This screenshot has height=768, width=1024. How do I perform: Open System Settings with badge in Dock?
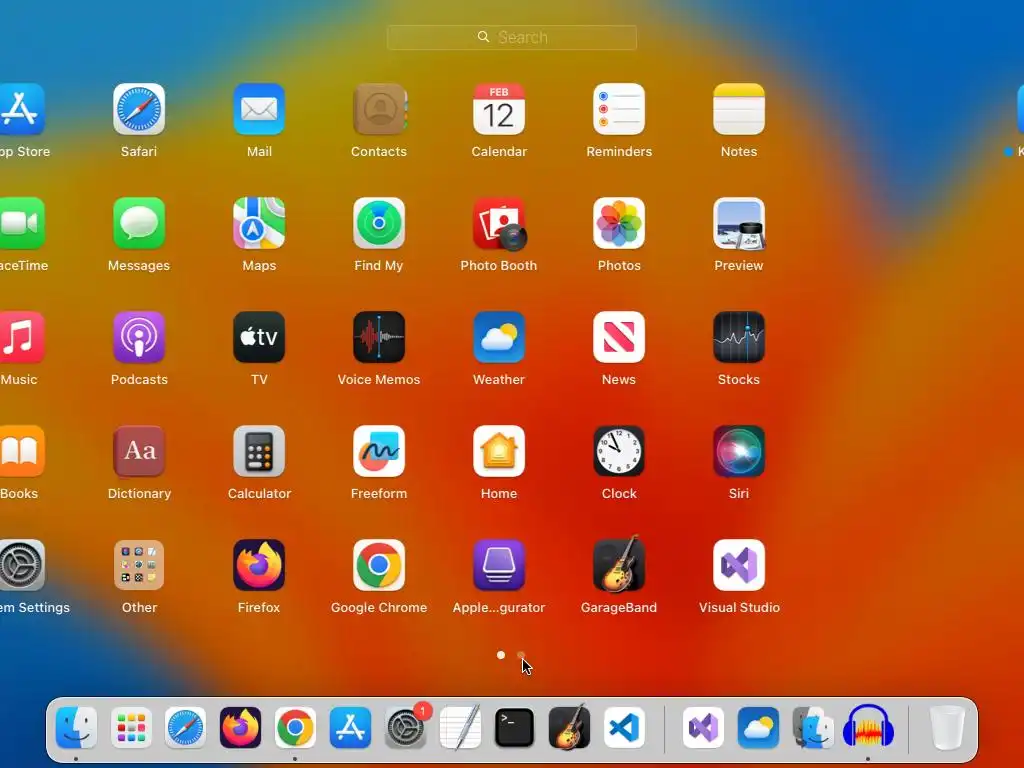[406, 728]
